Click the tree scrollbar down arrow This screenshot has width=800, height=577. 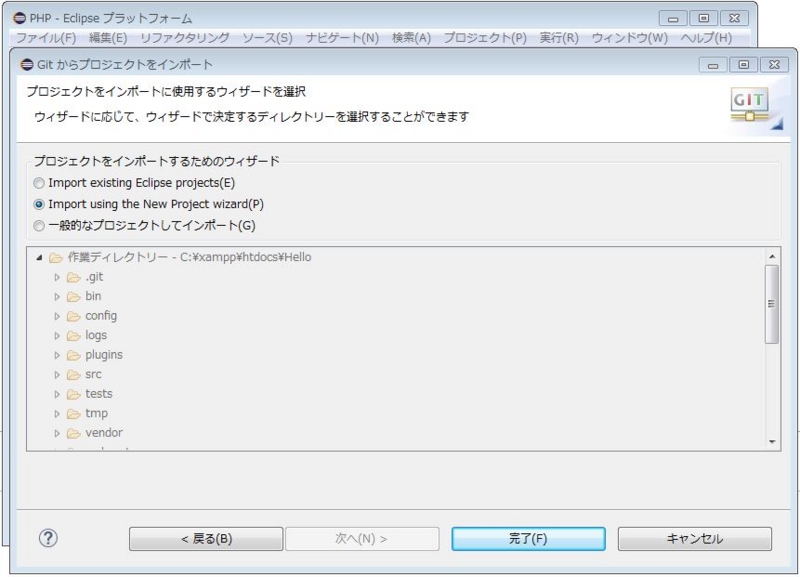(772, 442)
